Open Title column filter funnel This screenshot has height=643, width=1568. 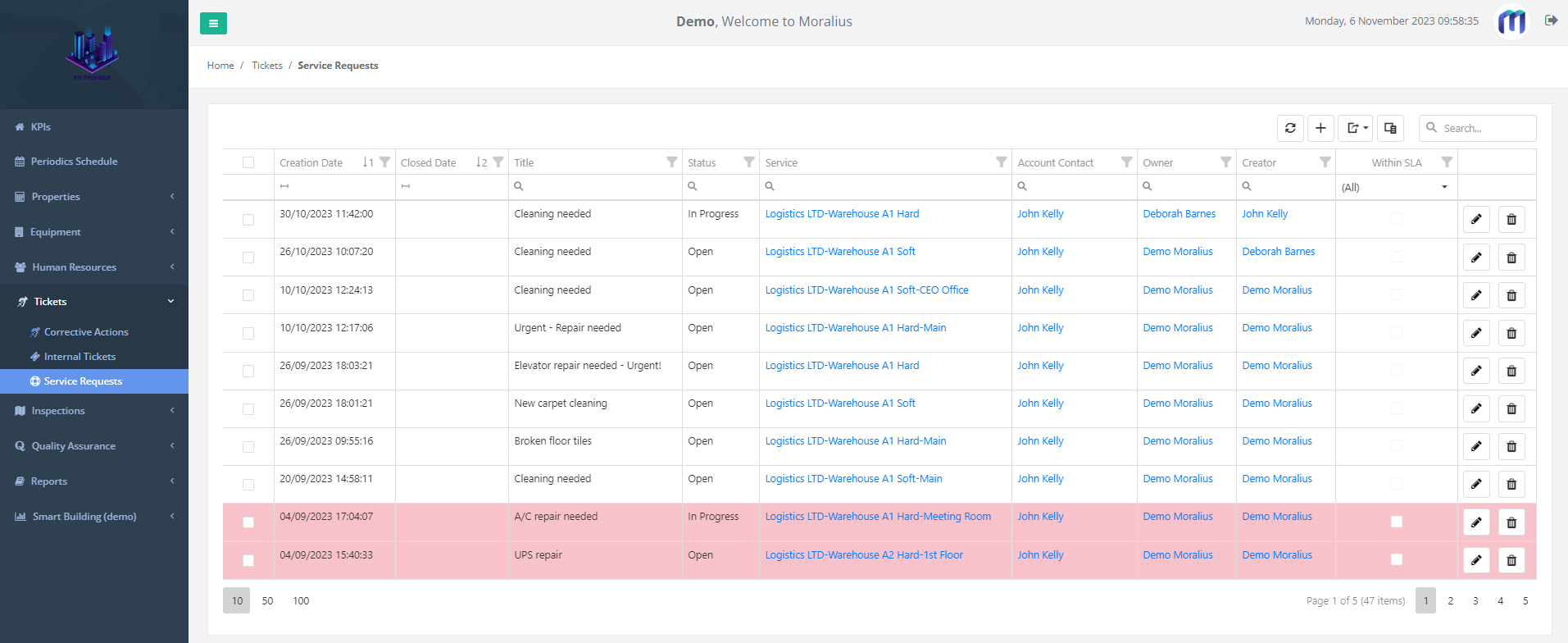click(x=672, y=162)
